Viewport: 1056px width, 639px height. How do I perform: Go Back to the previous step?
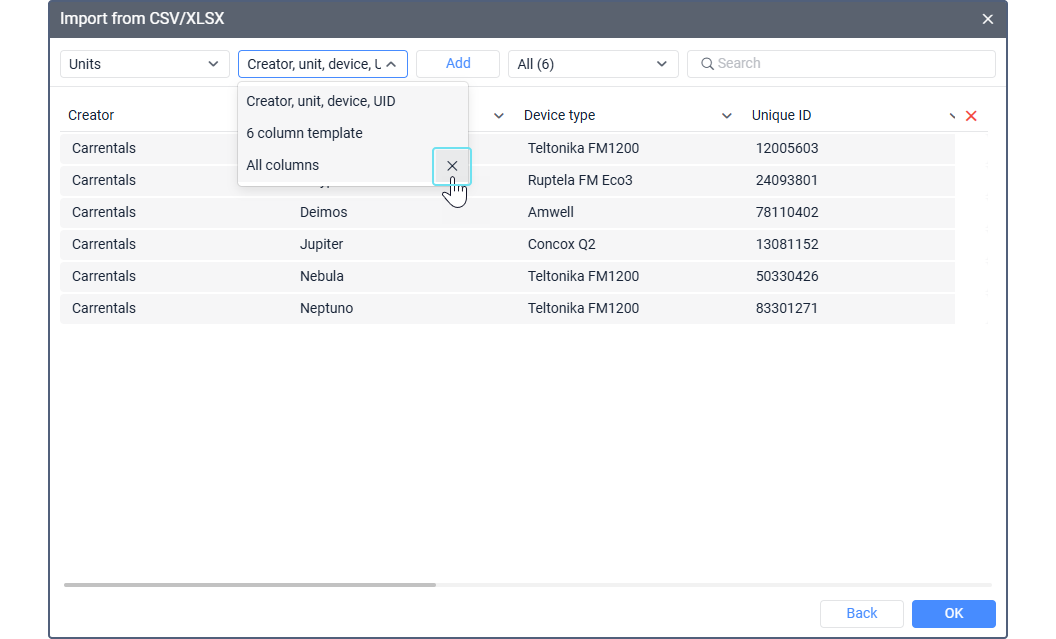(x=861, y=613)
